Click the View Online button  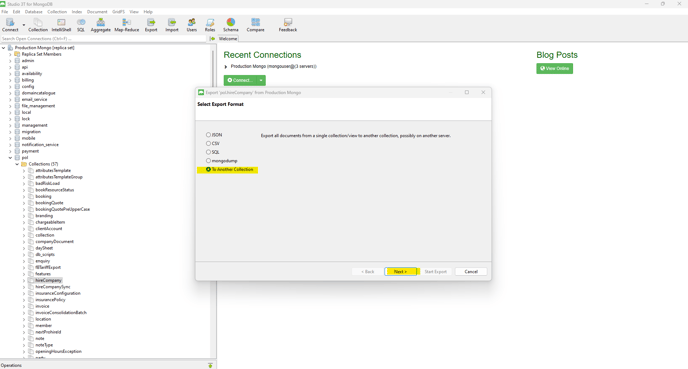coord(554,68)
